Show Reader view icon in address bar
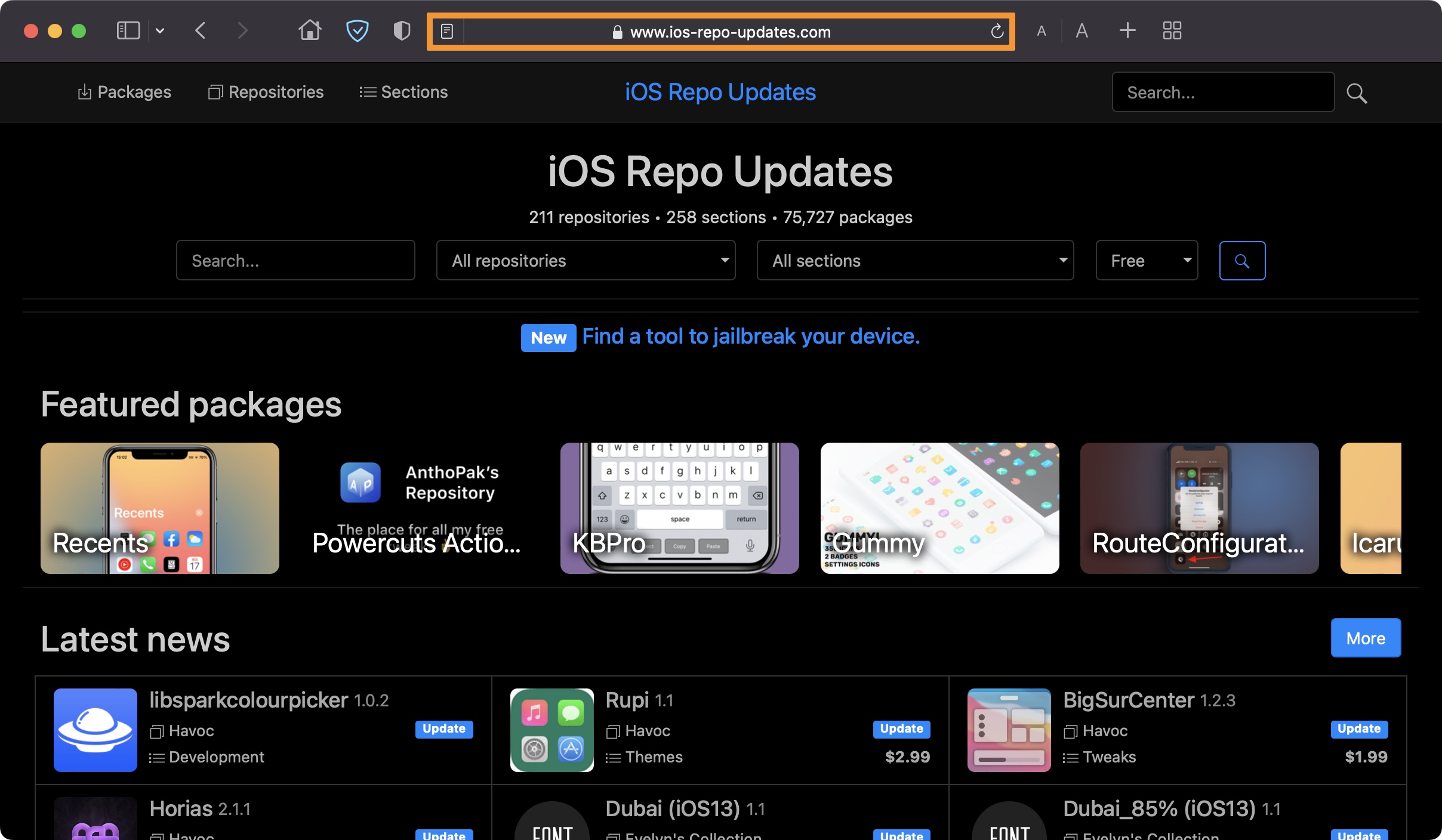1442x840 pixels. [x=446, y=31]
